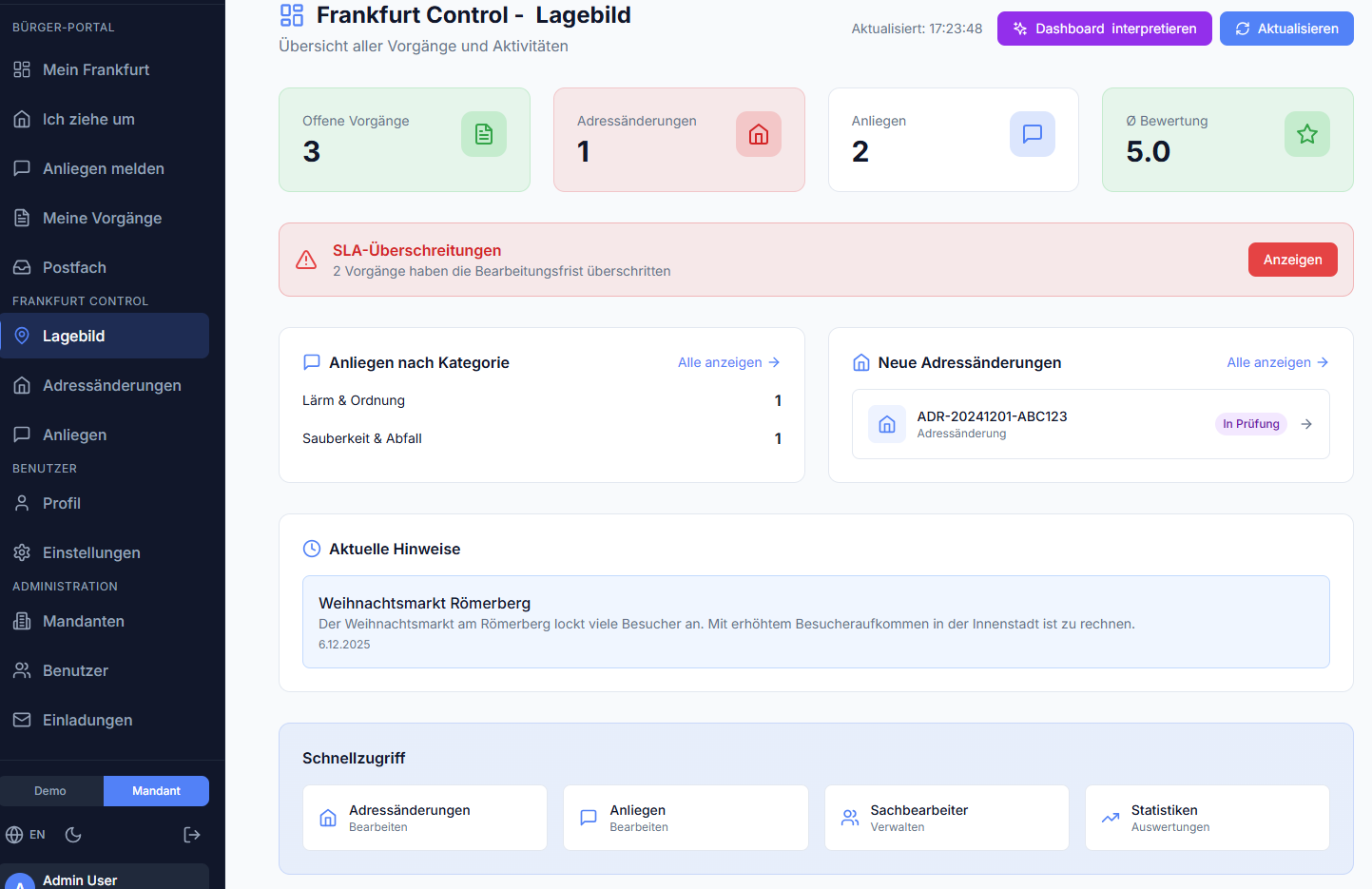Open 'Alle anzeigen' for Anliegen nach Kategorie
Image resolution: width=1372 pixels, height=889 pixels.
point(727,362)
